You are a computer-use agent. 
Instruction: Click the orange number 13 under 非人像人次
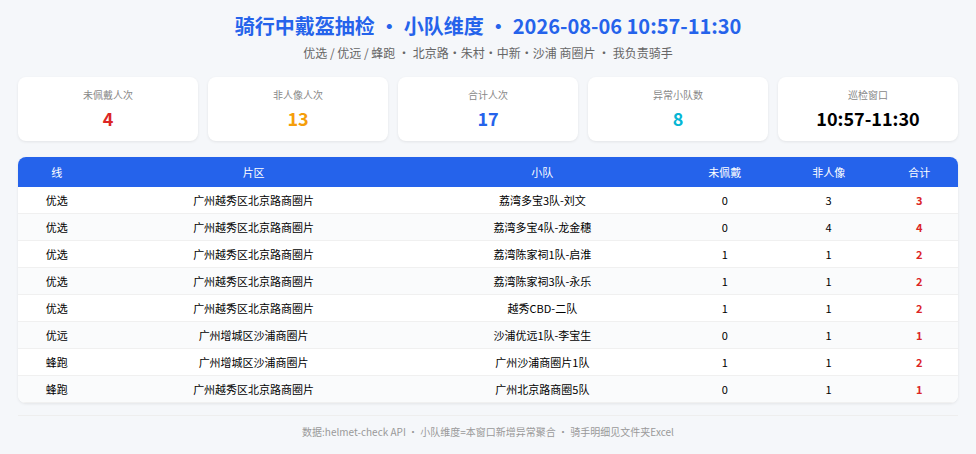tap(298, 120)
